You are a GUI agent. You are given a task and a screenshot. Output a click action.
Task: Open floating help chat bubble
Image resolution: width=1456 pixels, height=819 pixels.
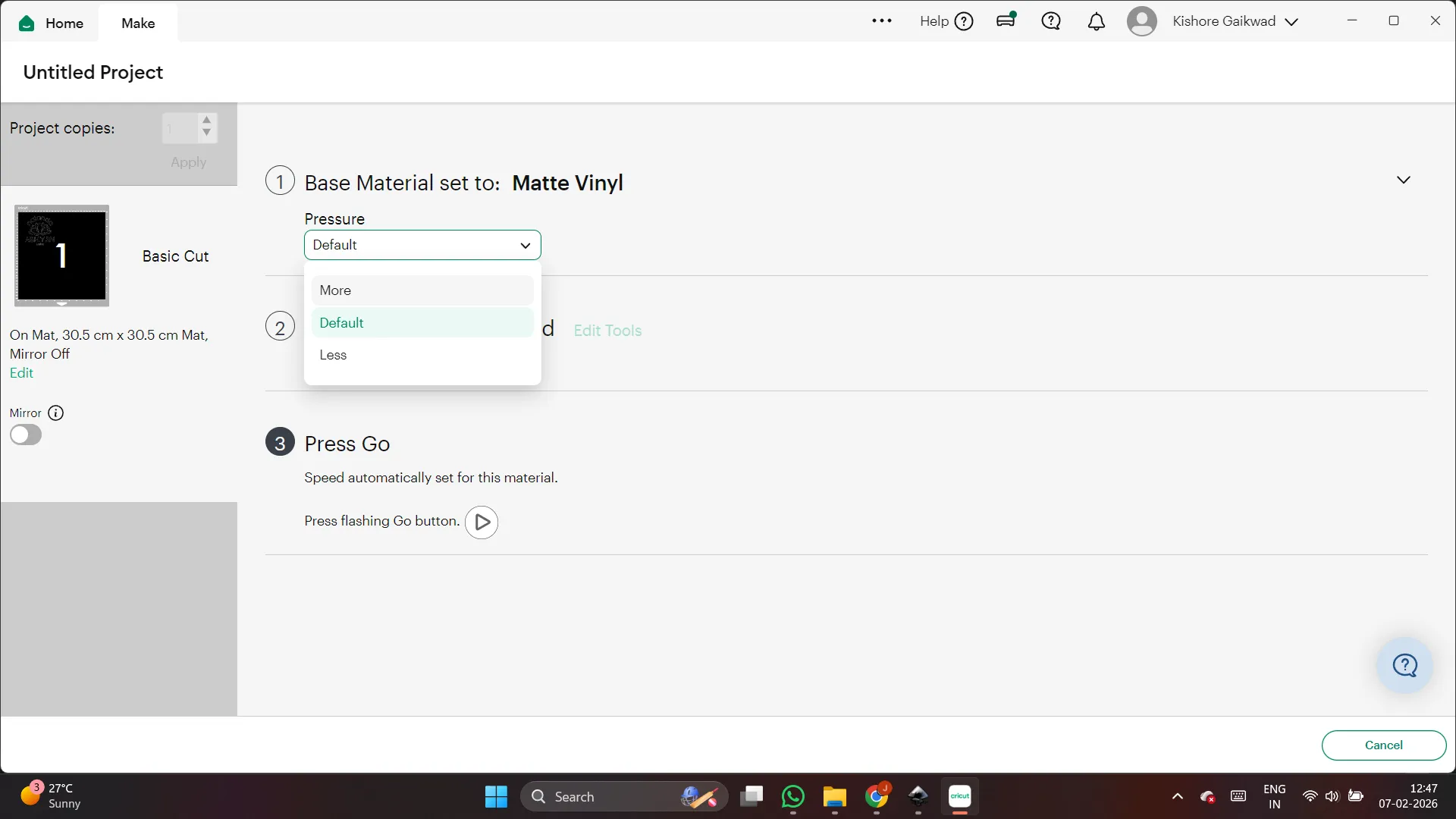[1404, 666]
